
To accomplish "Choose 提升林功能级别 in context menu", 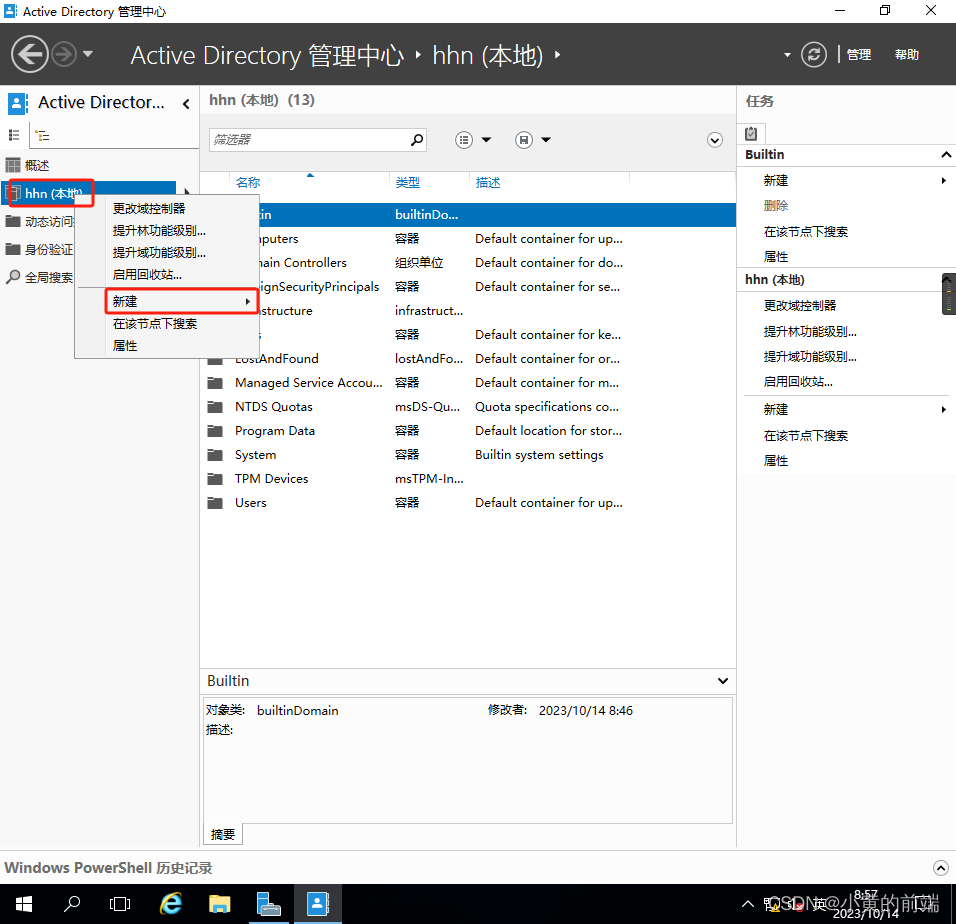I will [159, 230].
